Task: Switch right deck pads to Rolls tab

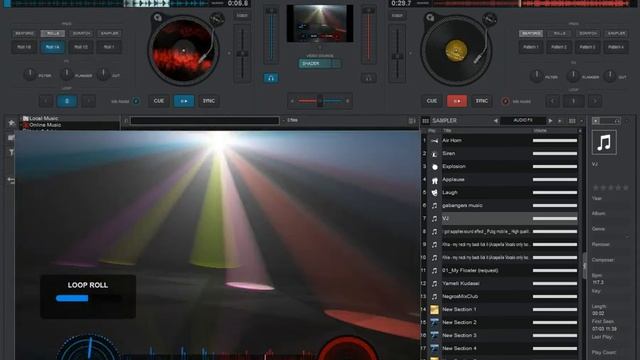Action: (560, 33)
